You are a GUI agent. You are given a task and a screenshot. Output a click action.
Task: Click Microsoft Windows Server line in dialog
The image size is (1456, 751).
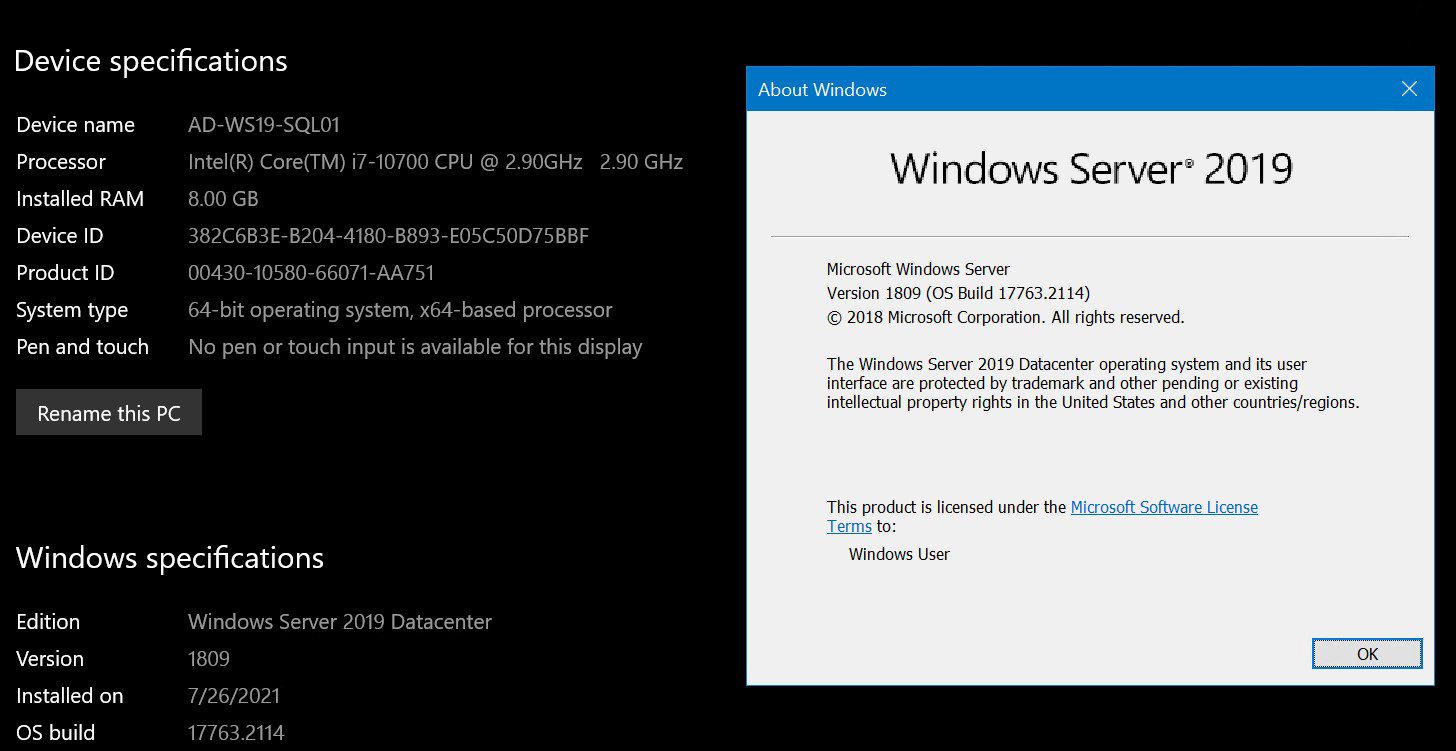click(x=918, y=269)
